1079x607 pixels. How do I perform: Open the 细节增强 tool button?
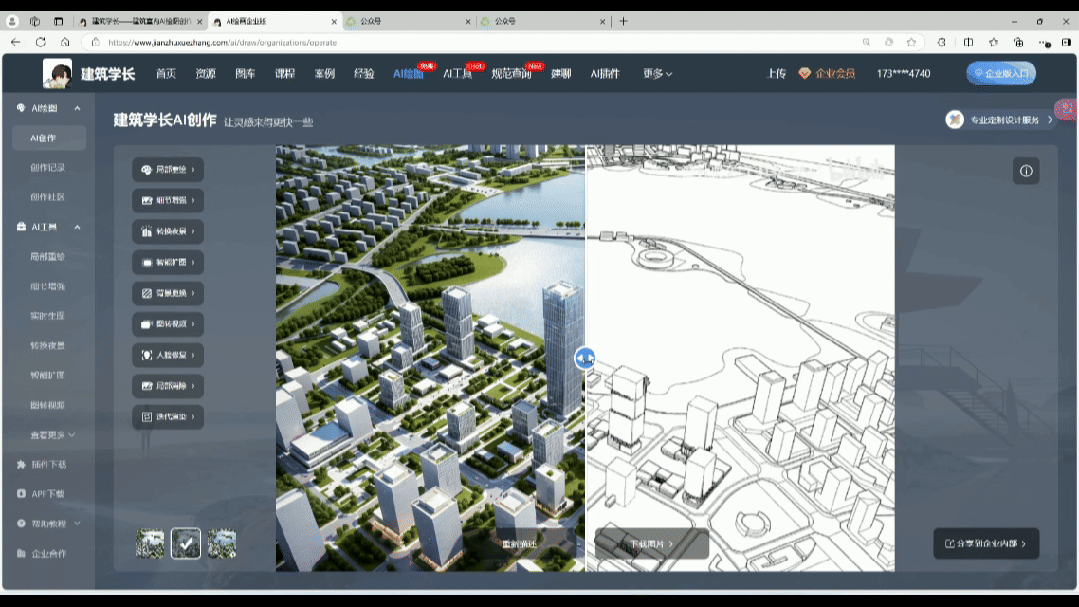168,200
